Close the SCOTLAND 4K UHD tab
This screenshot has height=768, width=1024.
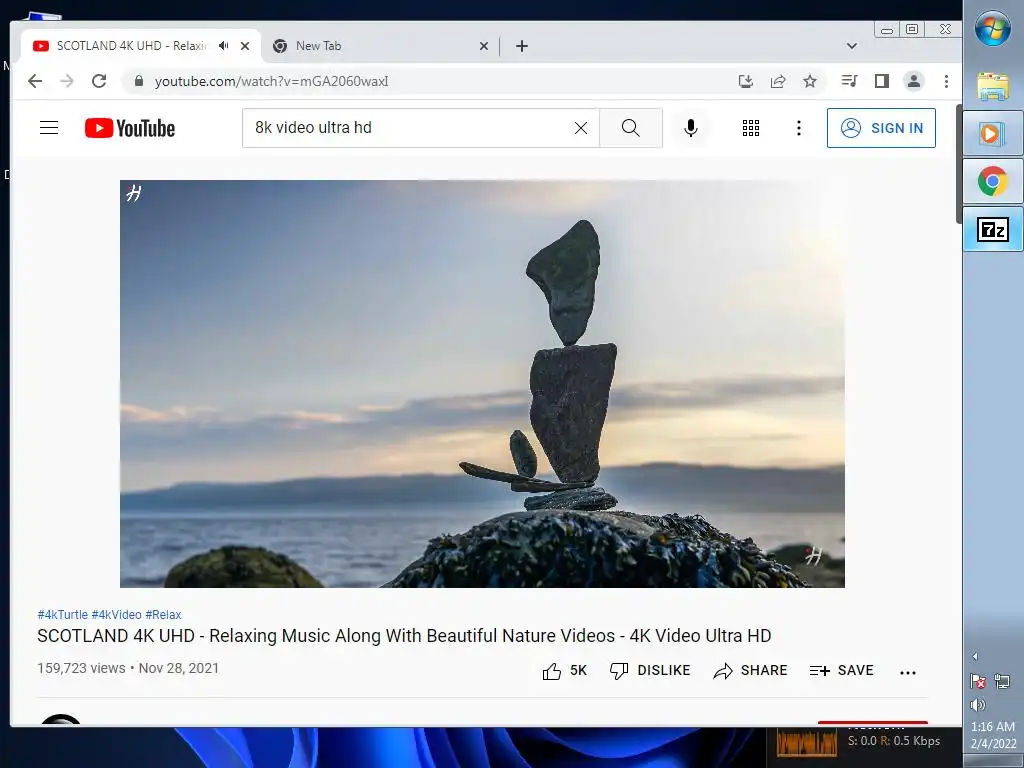[x=245, y=46]
